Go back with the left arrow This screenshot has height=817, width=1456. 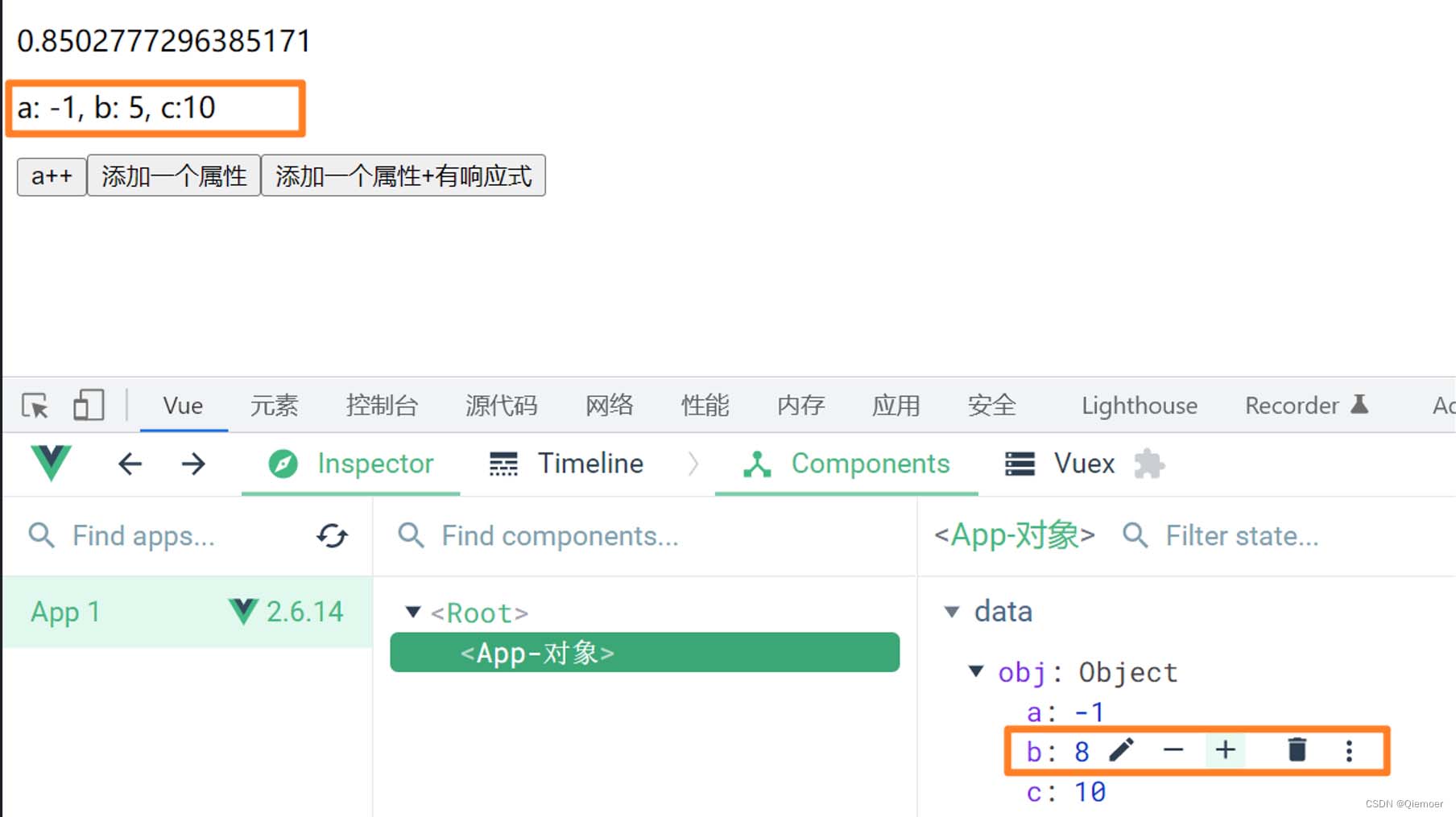pyautogui.click(x=130, y=464)
